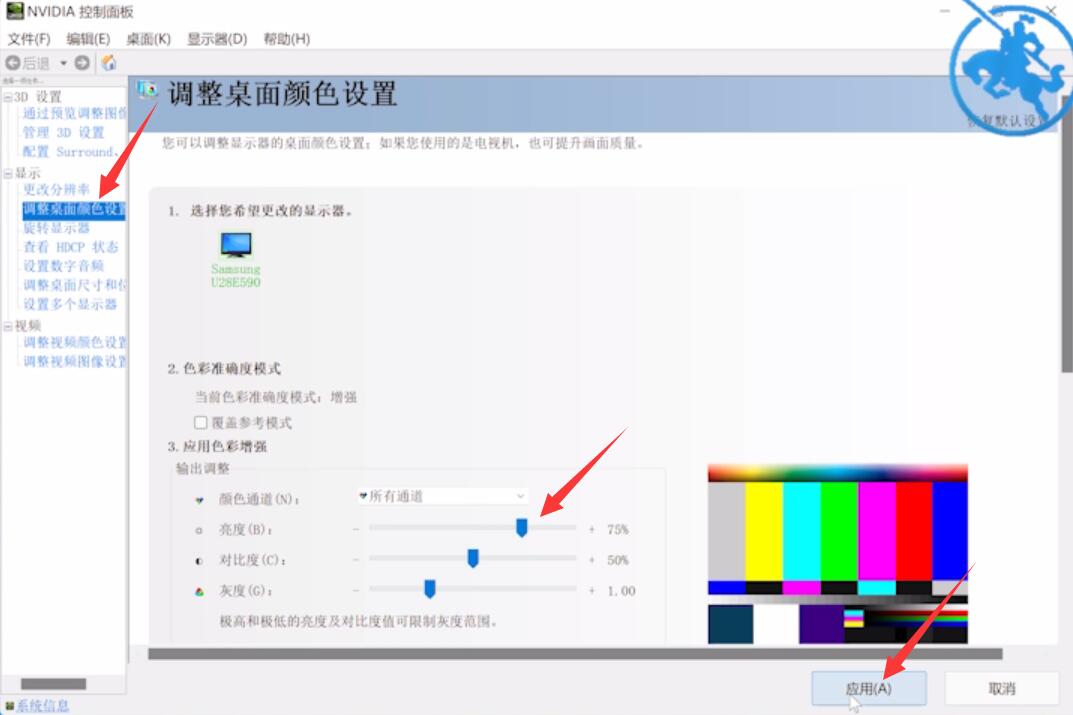Collapse the 显示 tree node
This screenshot has height=715, width=1073.
coord(8,174)
